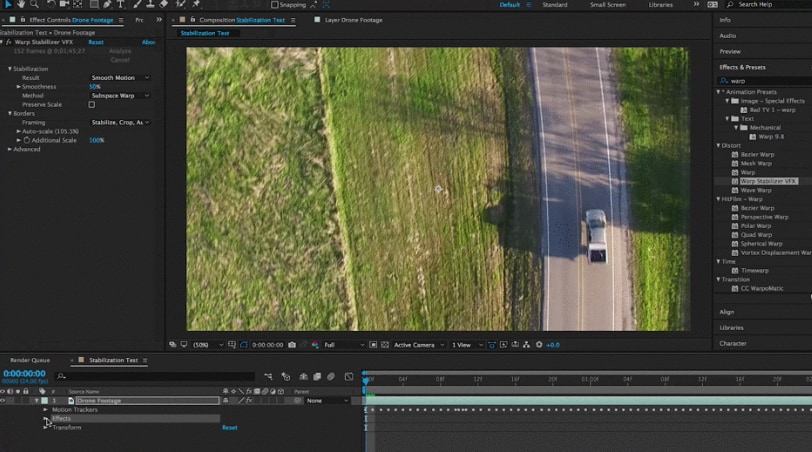Hide the Drone Footage layer with eye icon

point(3,401)
